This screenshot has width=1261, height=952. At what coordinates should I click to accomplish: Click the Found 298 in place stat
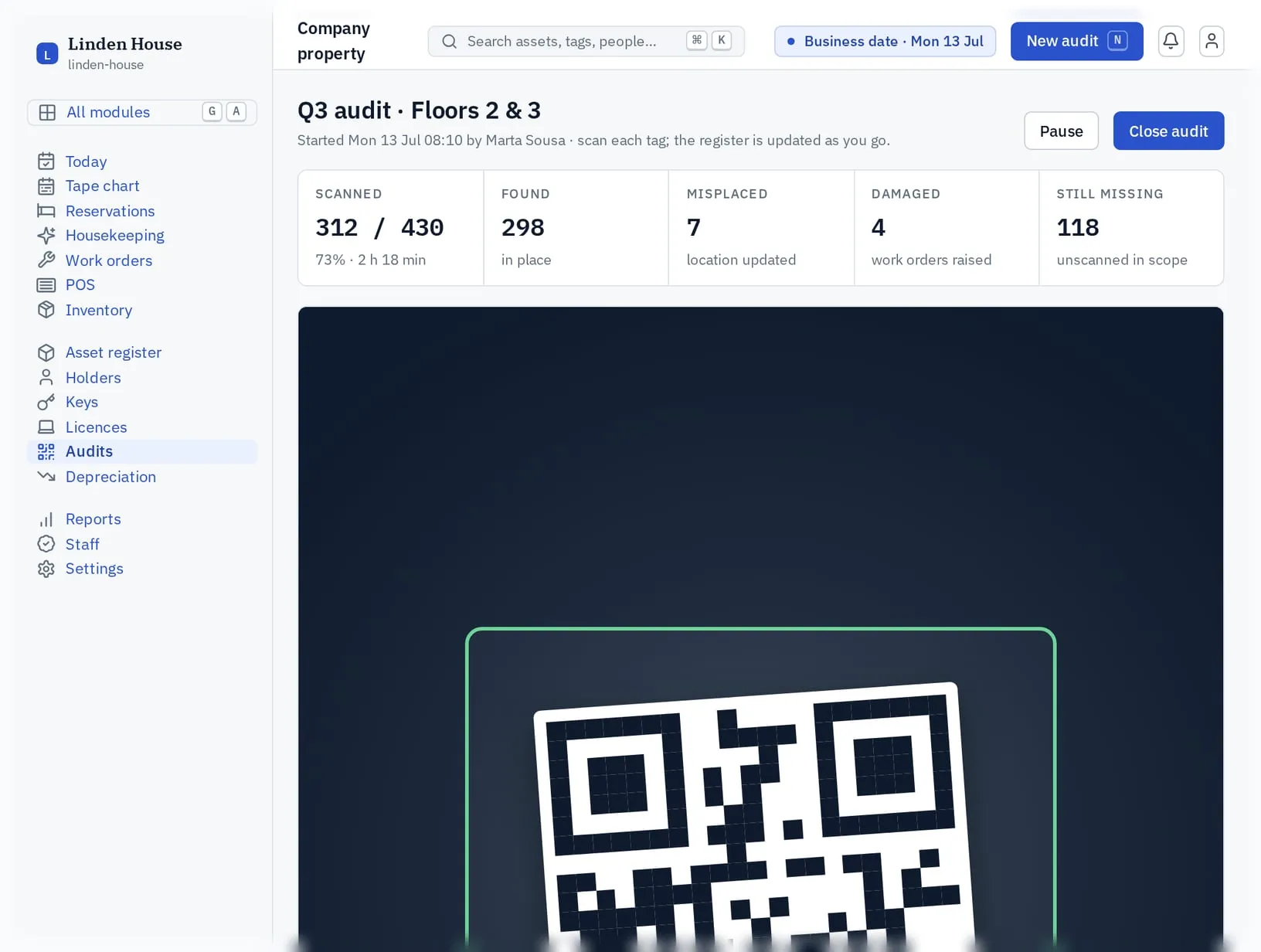pyautogui.click(x=576, y=228)
